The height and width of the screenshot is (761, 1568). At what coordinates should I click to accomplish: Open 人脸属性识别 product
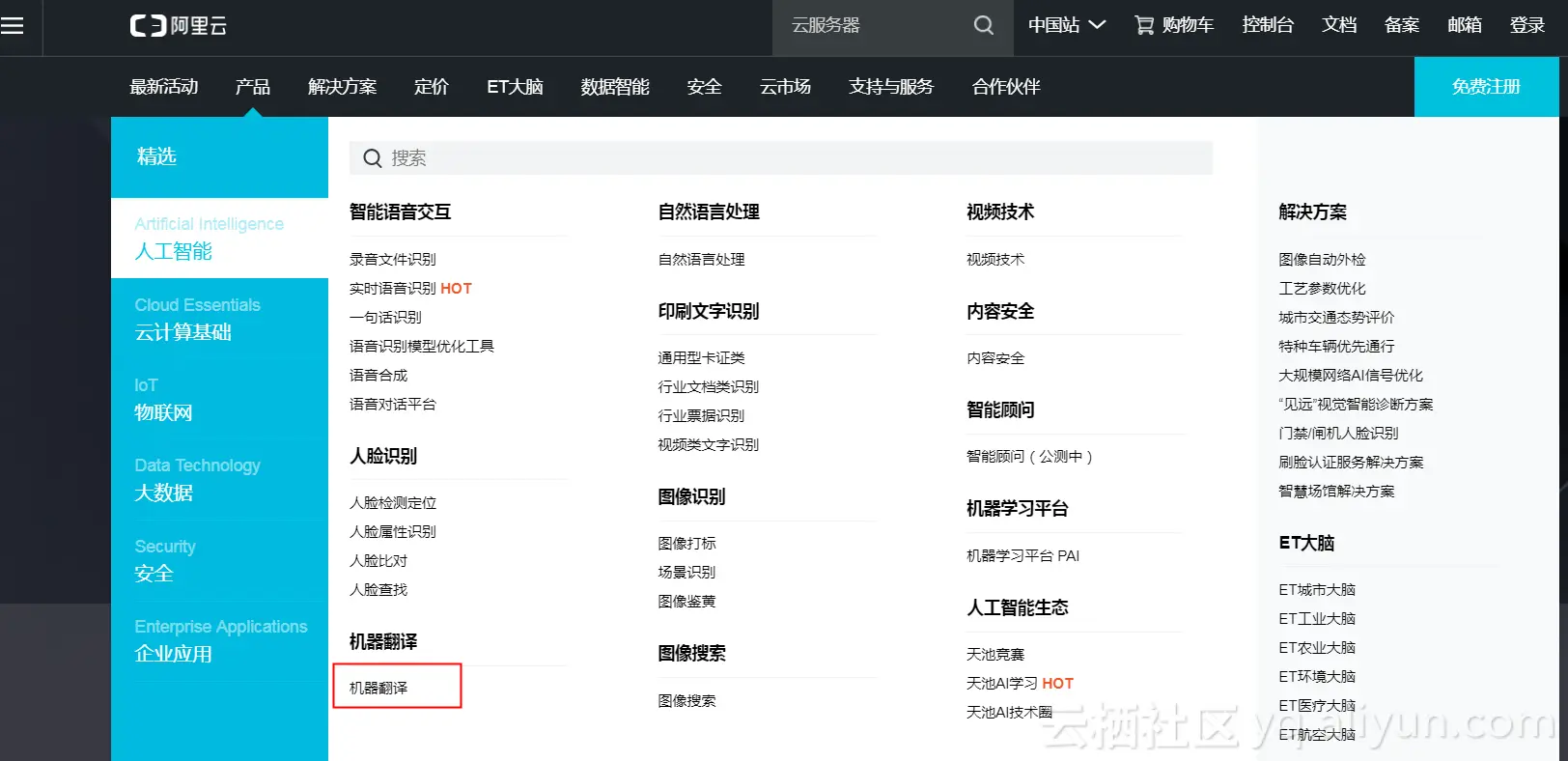[x=392, y=532]
